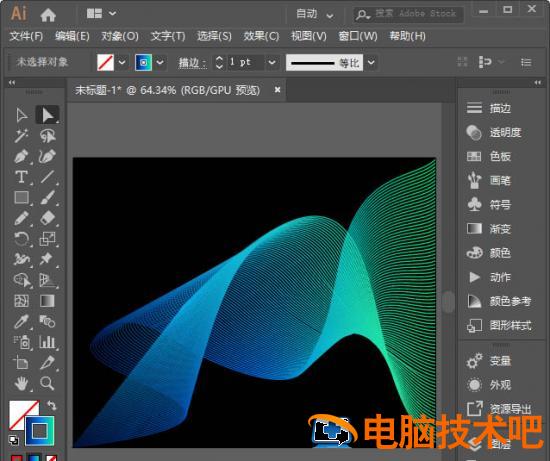
Task: Select the Curvature tool
Action: click(x=47, y=156)
